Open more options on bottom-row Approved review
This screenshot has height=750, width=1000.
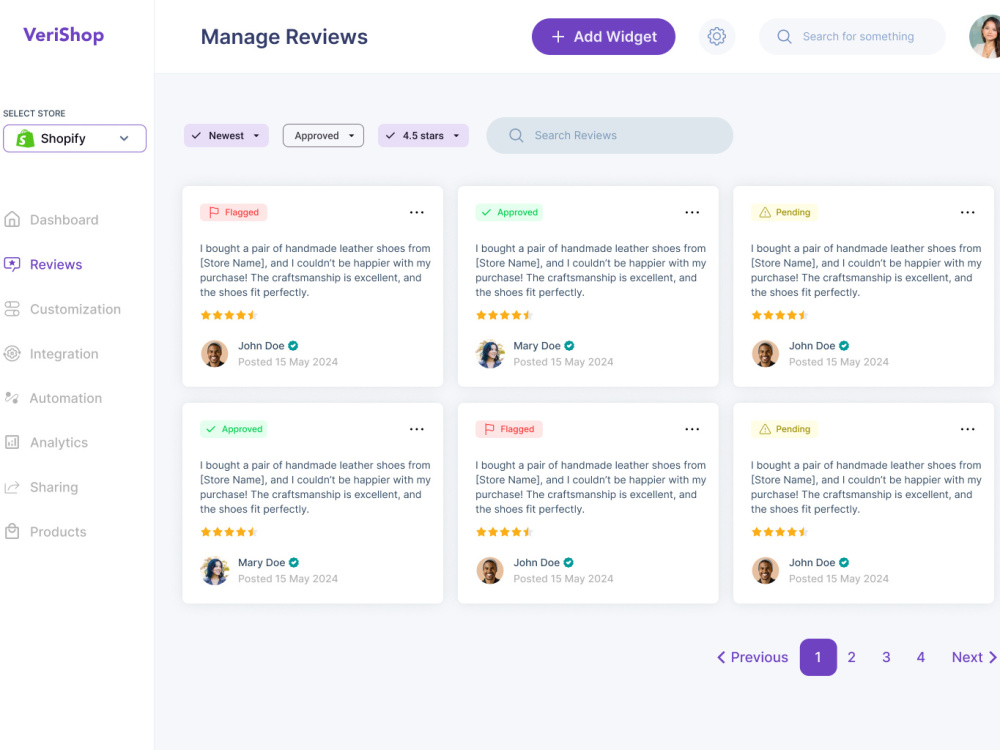416,429
